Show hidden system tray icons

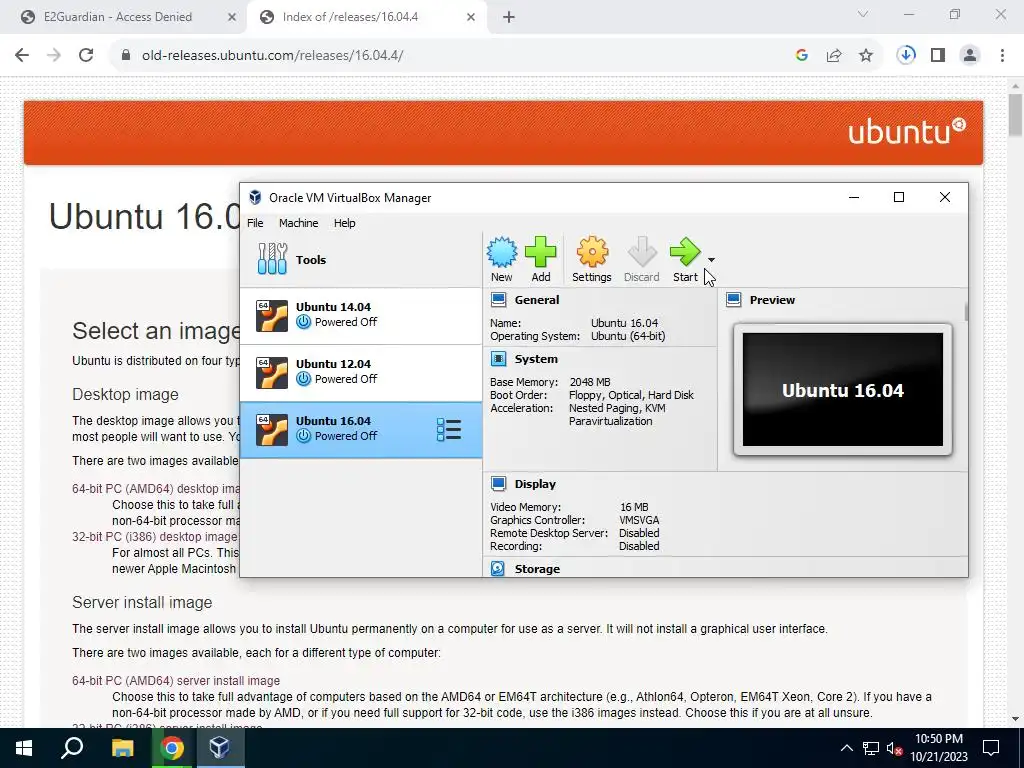pyautogui.click(x=846, y=748)
